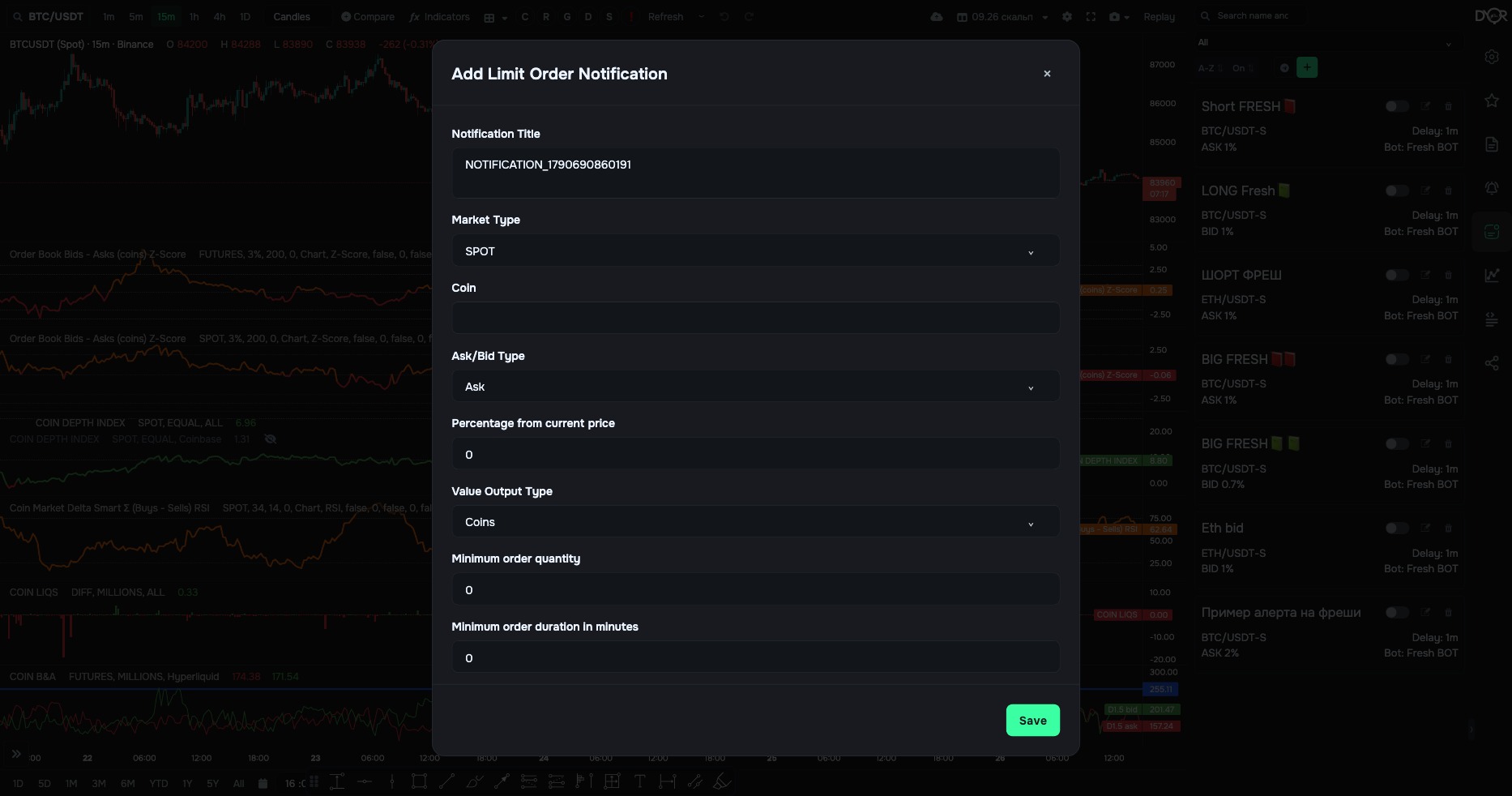
Task: Focus the Notification Title field
Action: click(755, 173)
